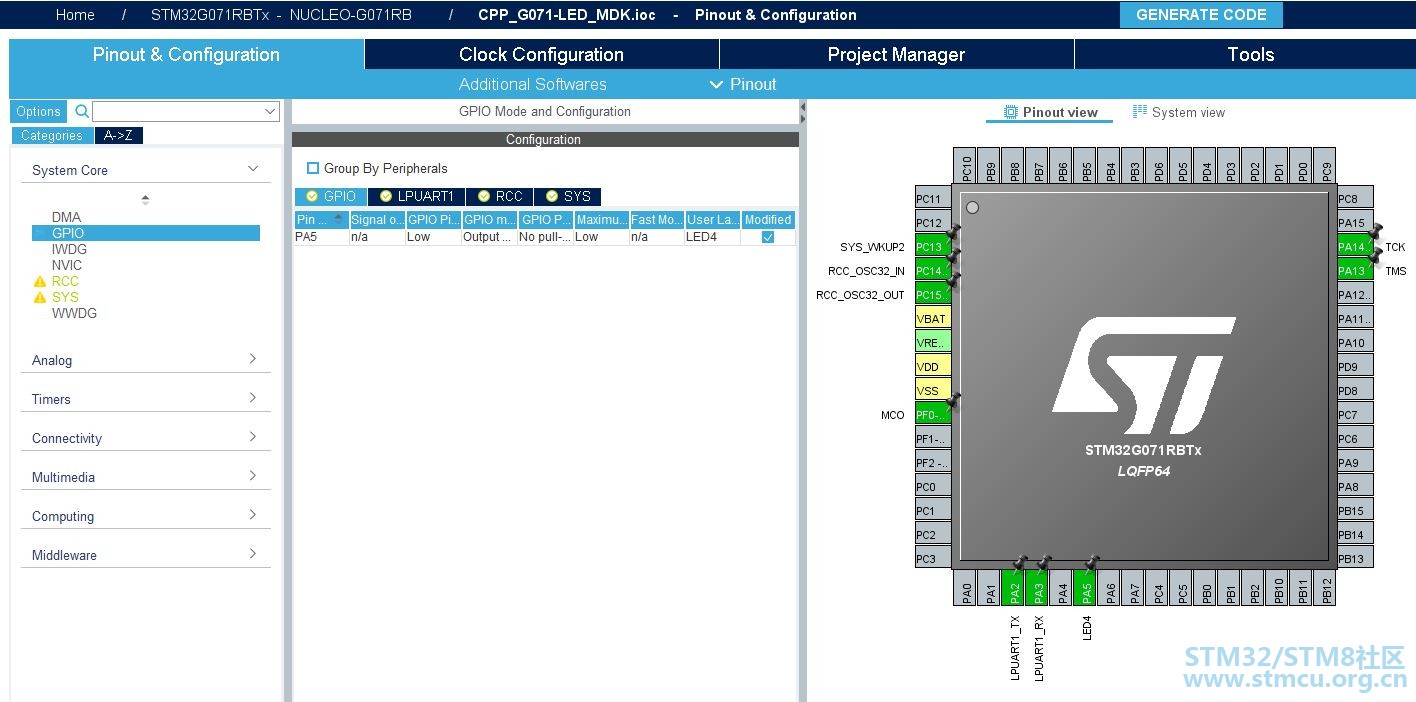Screen dimensions: 1416x702
Task: Click the RCC warning icon
Action: 40,281
